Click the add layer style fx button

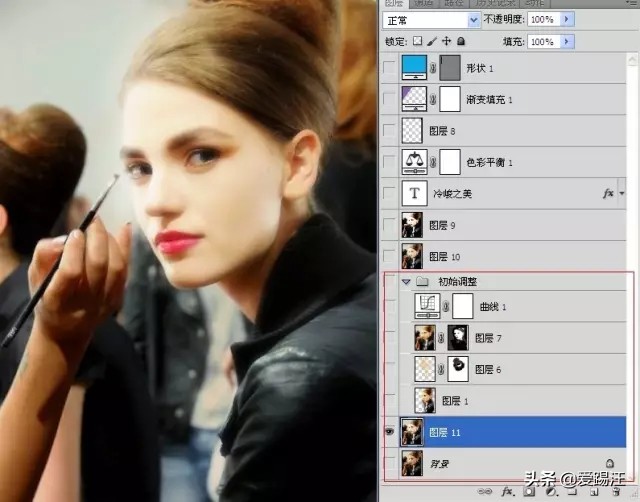click(x=507, y=492)
